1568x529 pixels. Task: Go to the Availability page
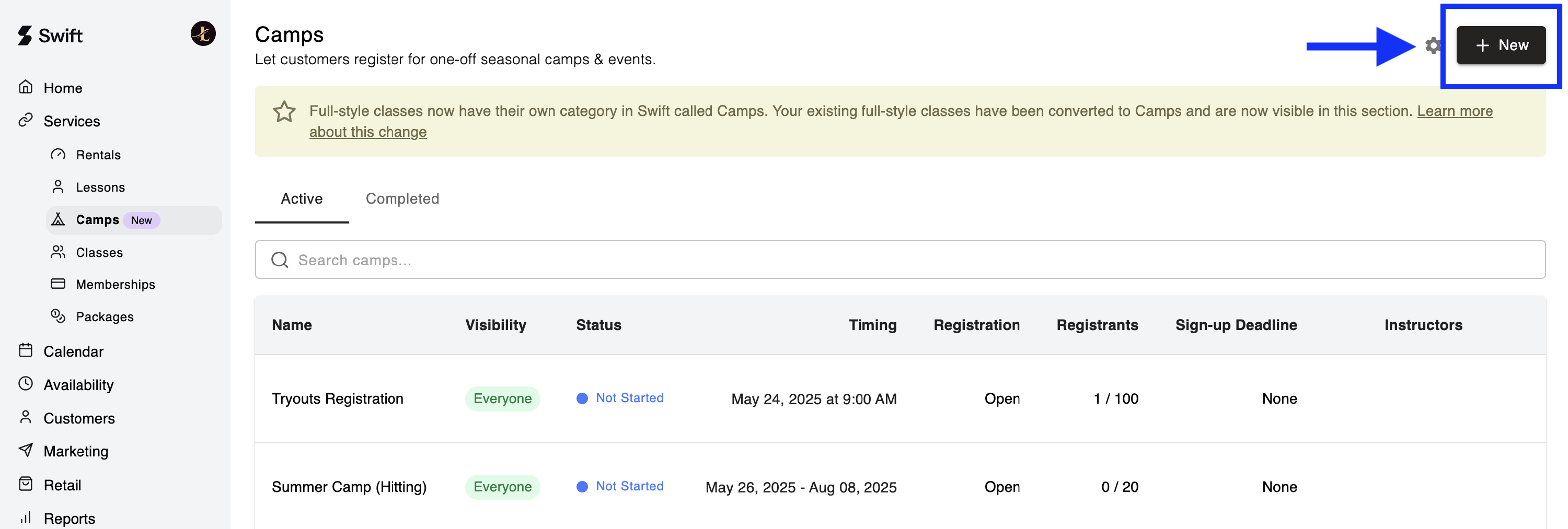tap(78, 385)
